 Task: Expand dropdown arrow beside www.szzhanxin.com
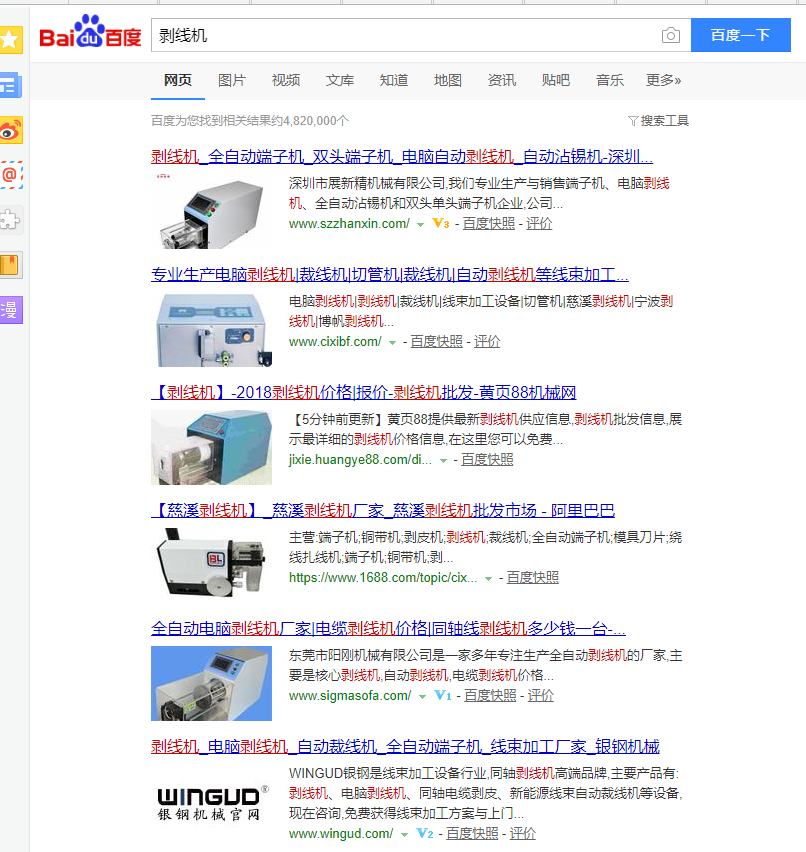pyautogui.click(x=420, y=225)
